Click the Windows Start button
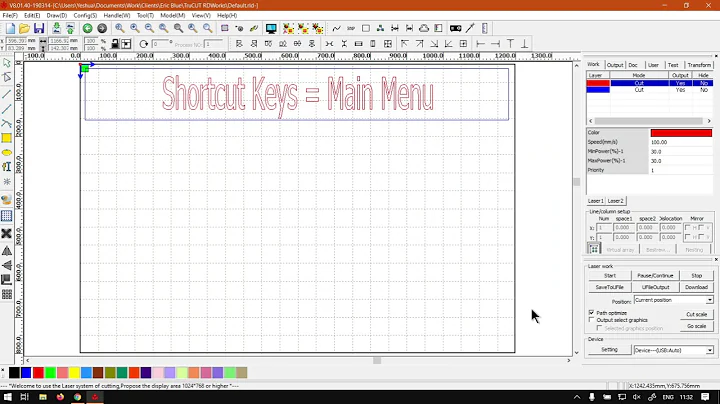 click(8, 397)
